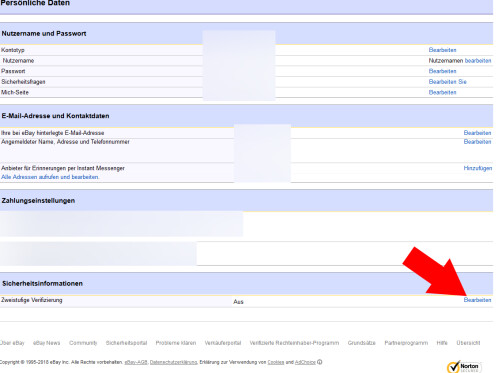Click the 'Aus' verification status value

pyautogui.click(x=238, y=302)
